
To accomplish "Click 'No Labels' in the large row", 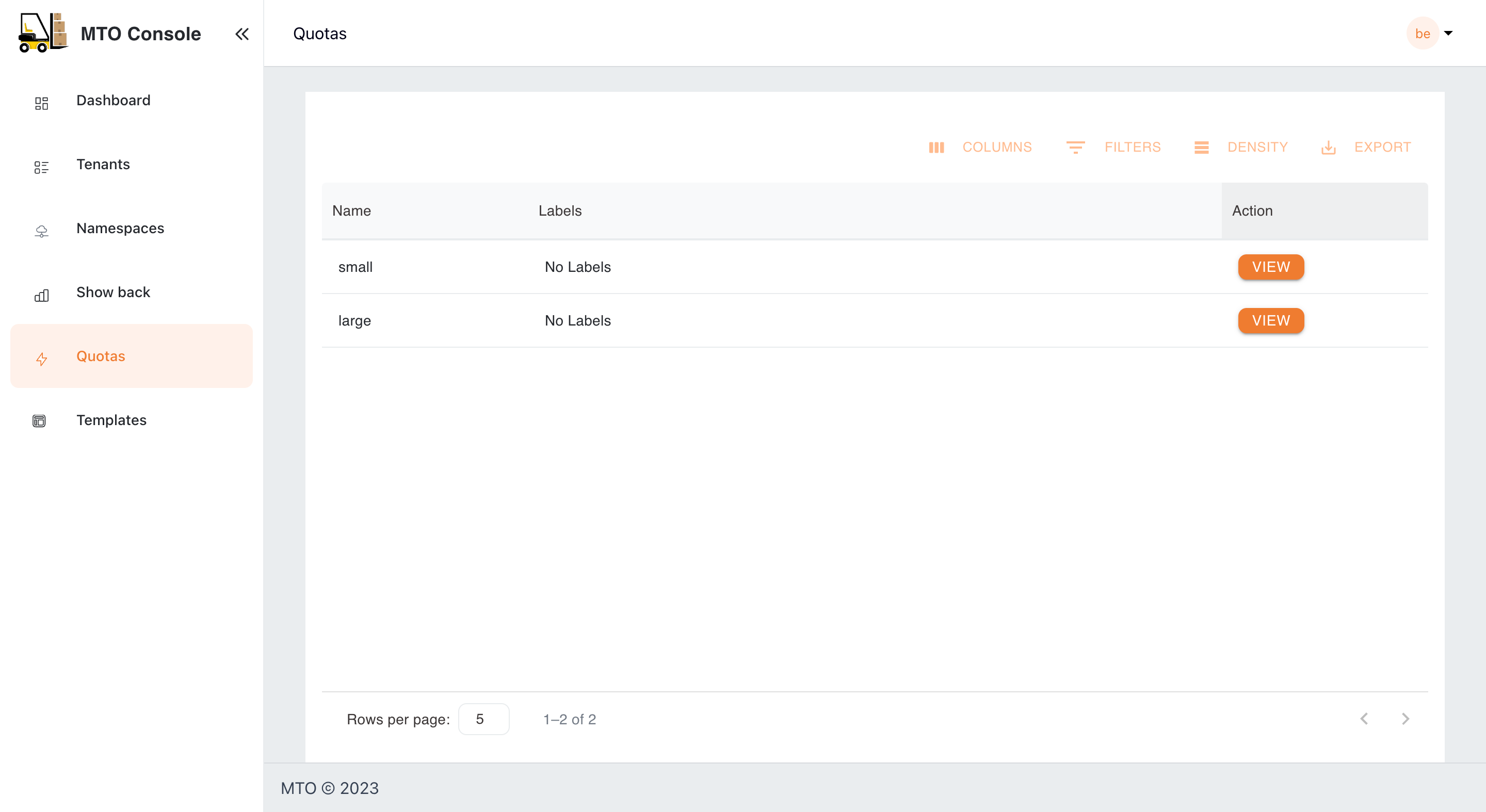I will (577, 321).
